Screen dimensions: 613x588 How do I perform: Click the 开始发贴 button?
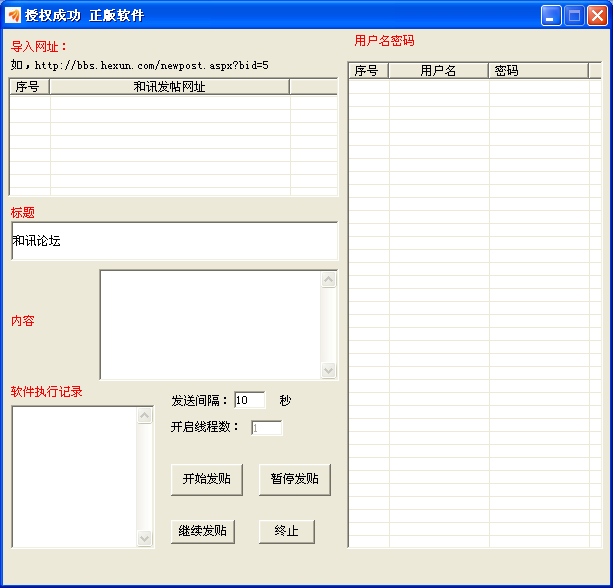tap(207, 480)
